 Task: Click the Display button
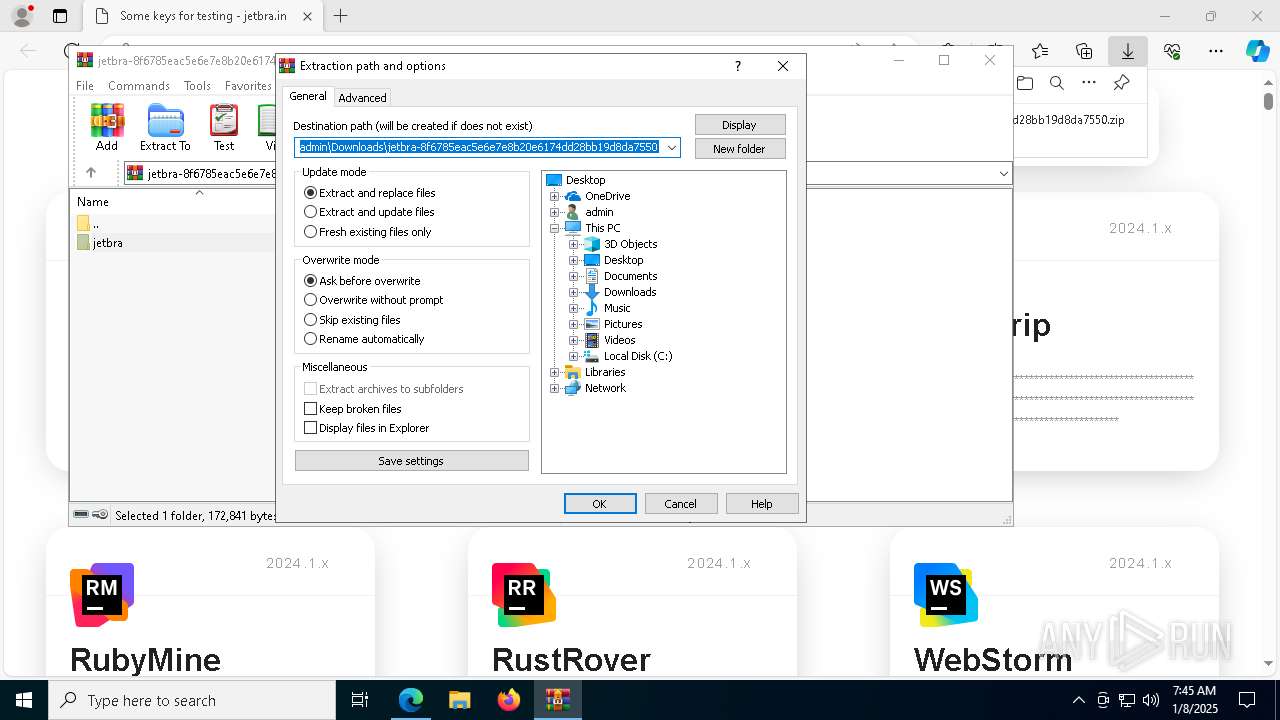(740, 125)
